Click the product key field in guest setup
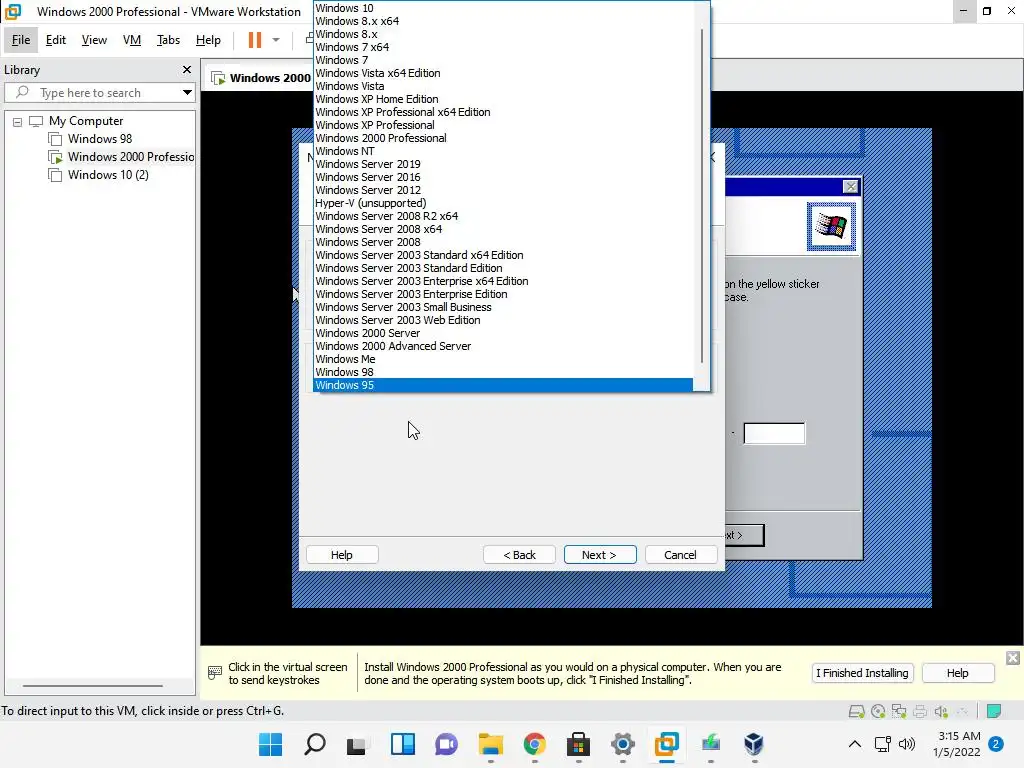Screen dimensions: 1024x768 774,433
